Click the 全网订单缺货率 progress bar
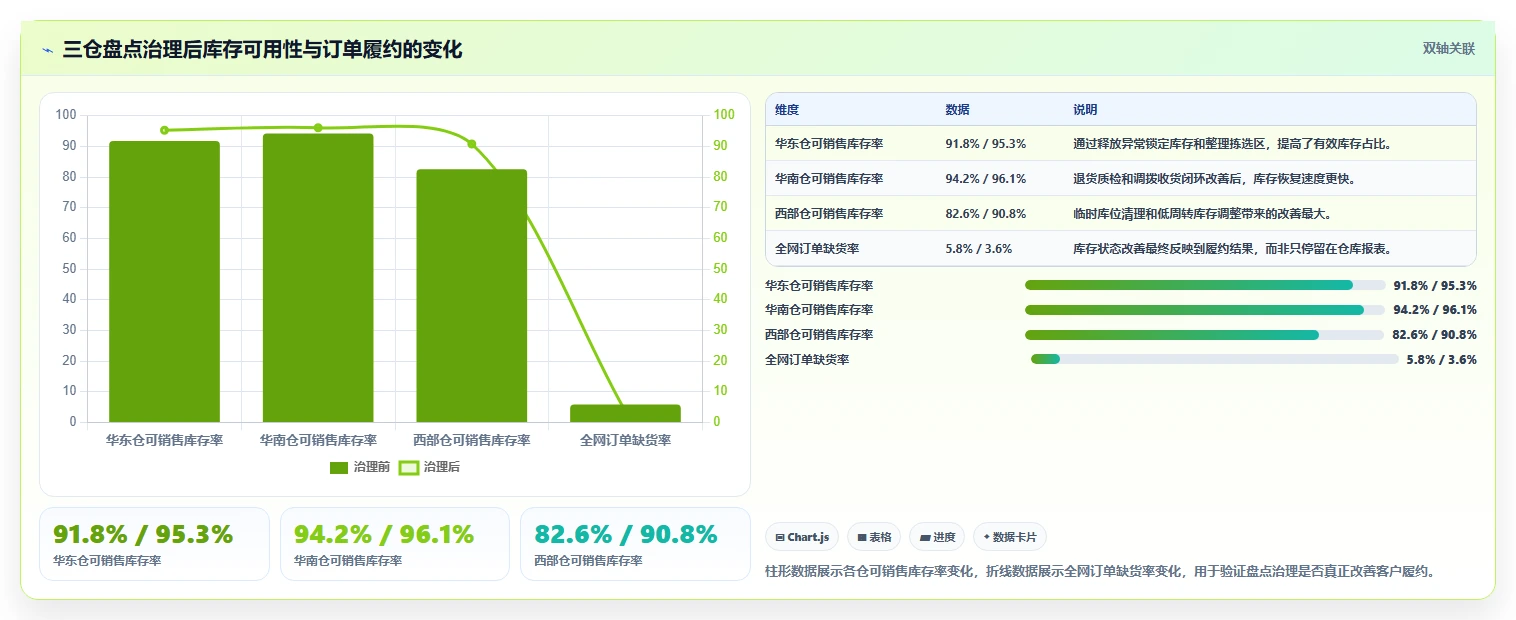The height and width of the screenshot is (620, 1516). [1214, 359]
